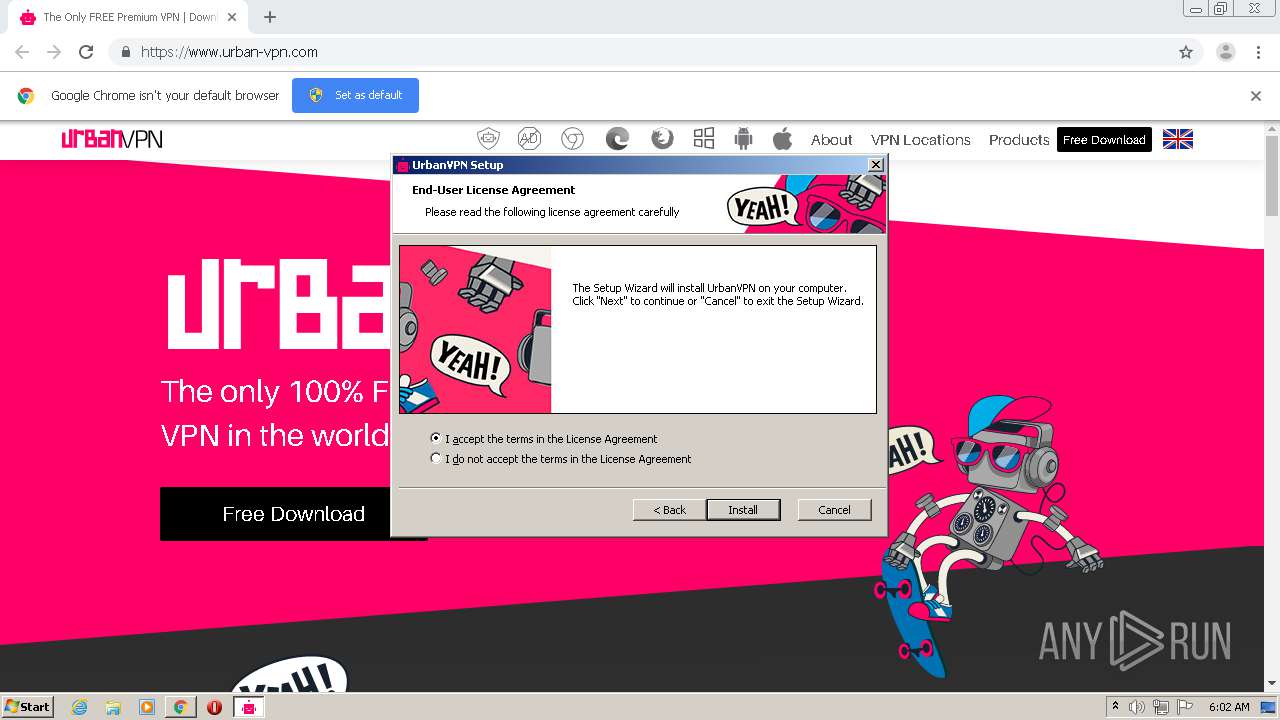This screenshot has width=1280, height=720.
Task: Click the Install button in setup
Action: click(x=743, y=510)
